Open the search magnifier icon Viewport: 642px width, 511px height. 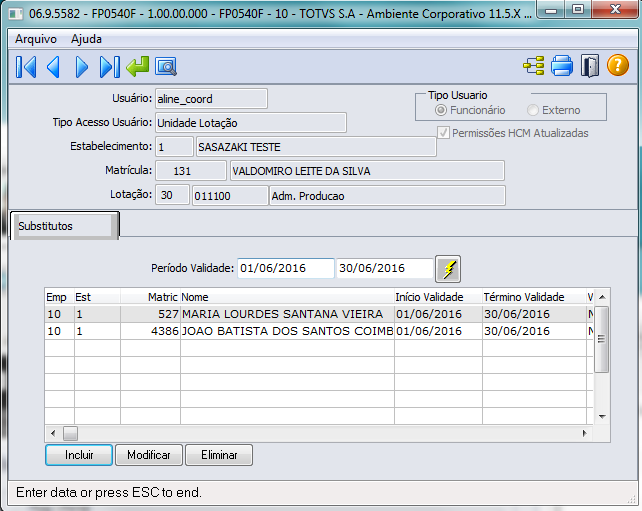(x=166, y=67)
